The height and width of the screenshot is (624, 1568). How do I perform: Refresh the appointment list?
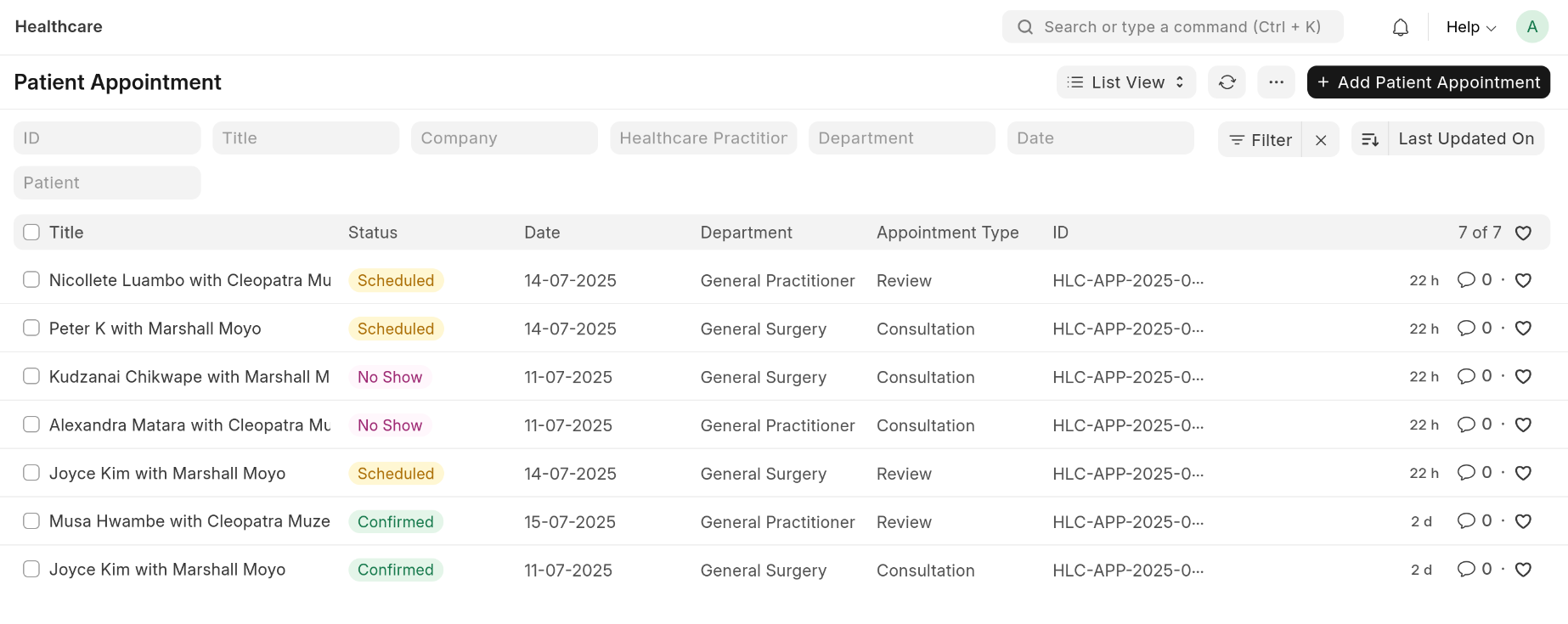click(x=1227, y=82)
